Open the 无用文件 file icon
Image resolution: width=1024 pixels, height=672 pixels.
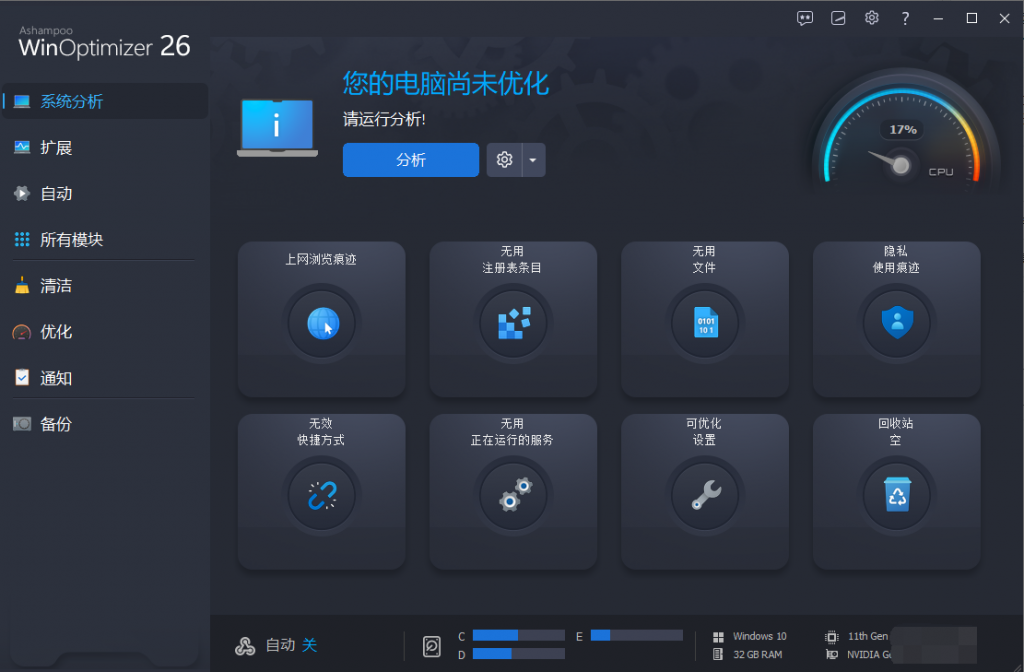[704, 322]
